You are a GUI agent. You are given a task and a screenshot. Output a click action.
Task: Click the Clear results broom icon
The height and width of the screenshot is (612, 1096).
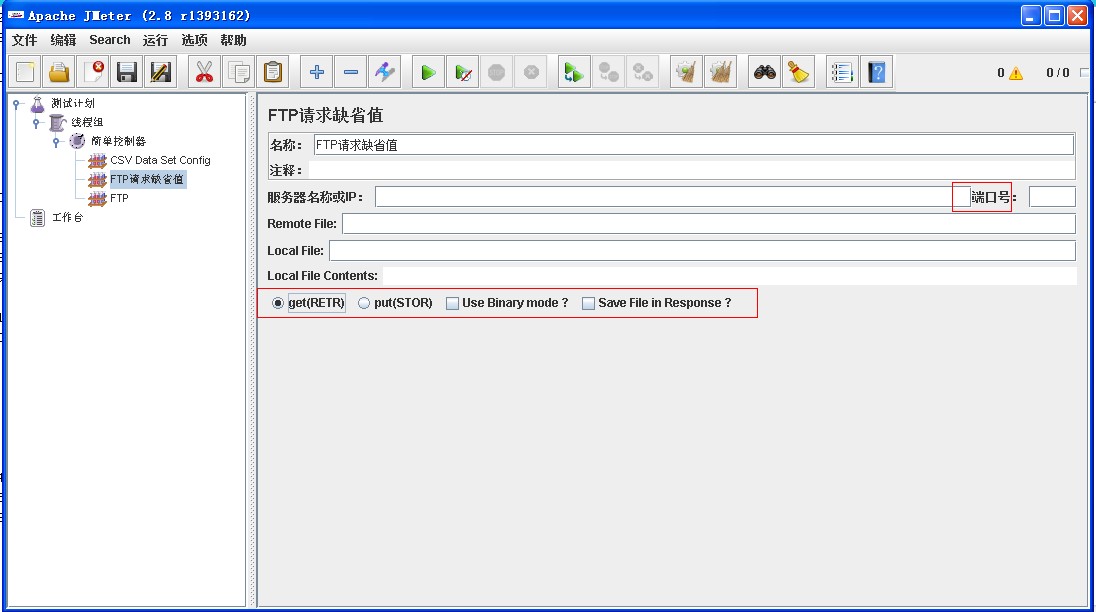(686, 72)
